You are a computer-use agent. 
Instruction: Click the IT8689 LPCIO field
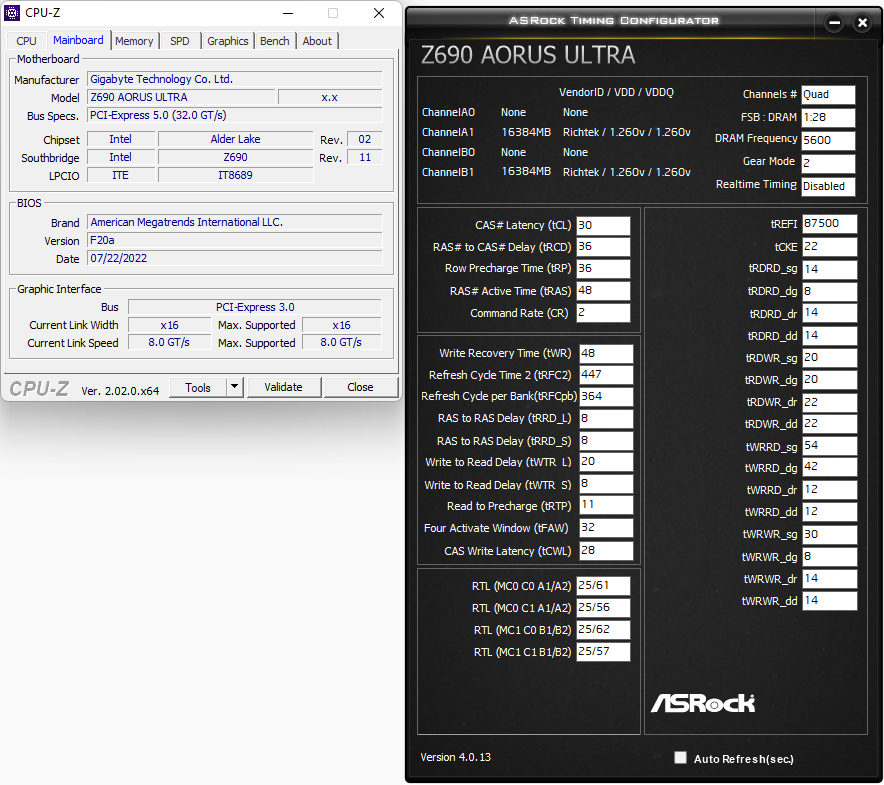(x=235, y=175)
